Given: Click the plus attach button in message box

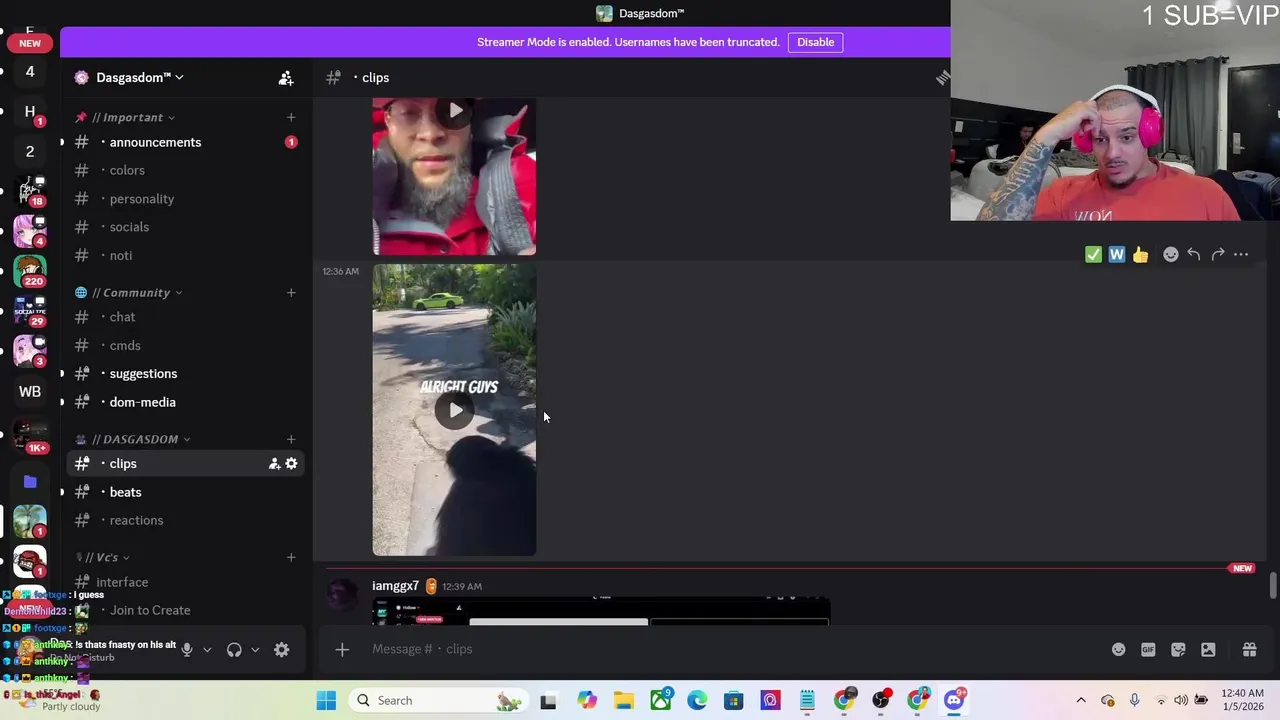Looking at the screenshot, I should [x=342, y=649].
